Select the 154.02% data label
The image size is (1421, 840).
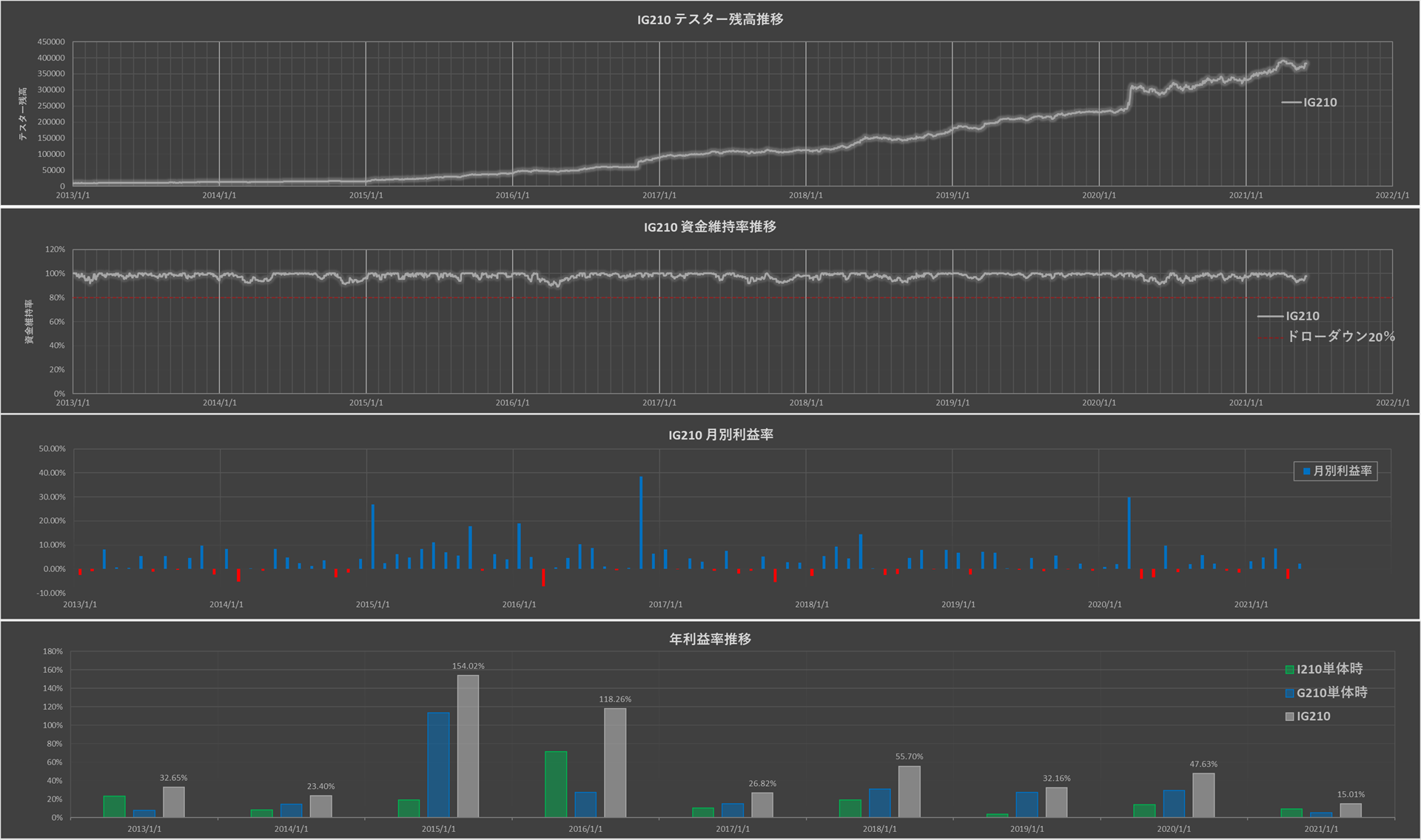[x=468, y=666]
